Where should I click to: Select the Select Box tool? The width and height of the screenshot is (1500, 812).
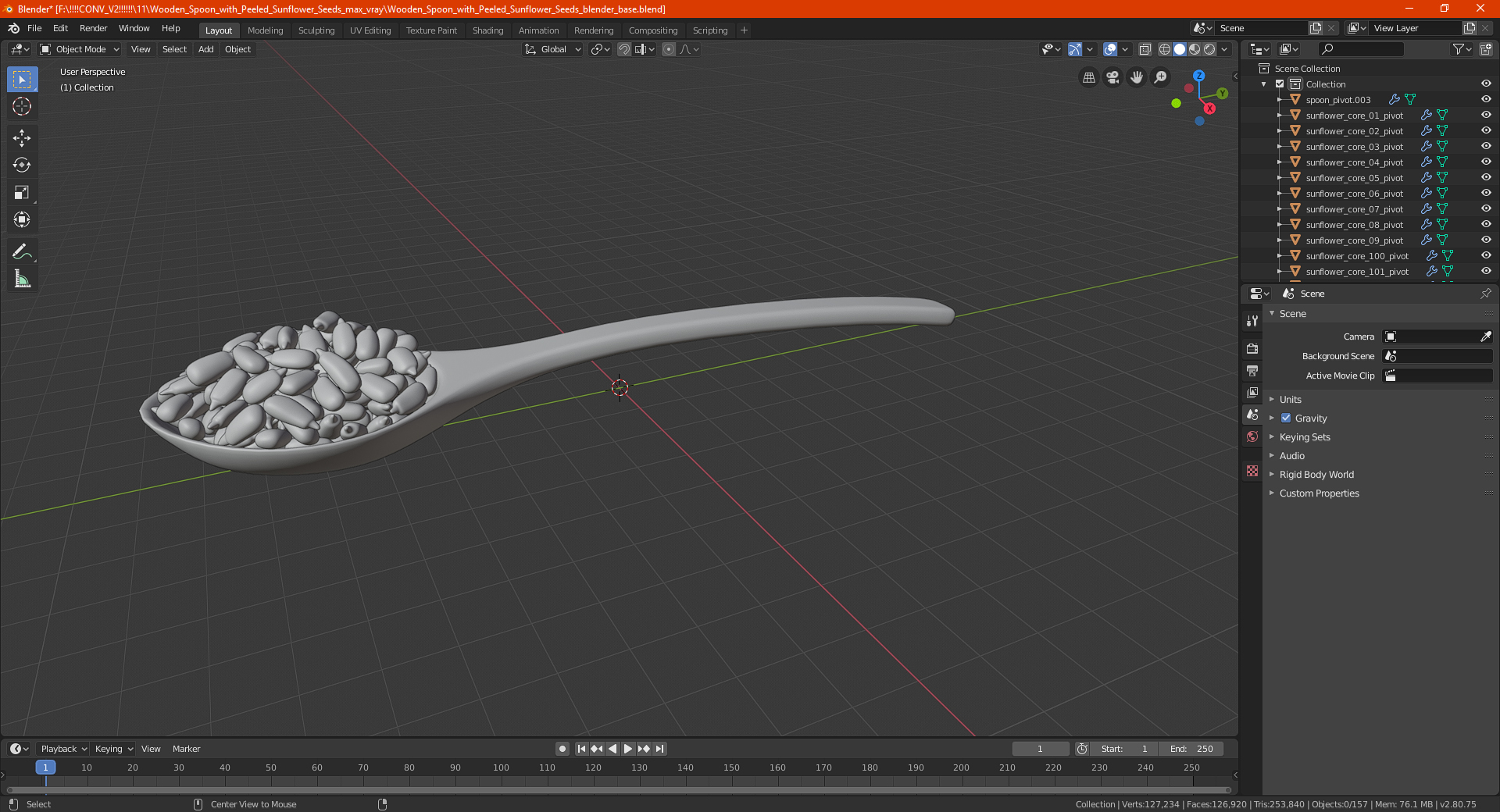pos(22,80)
